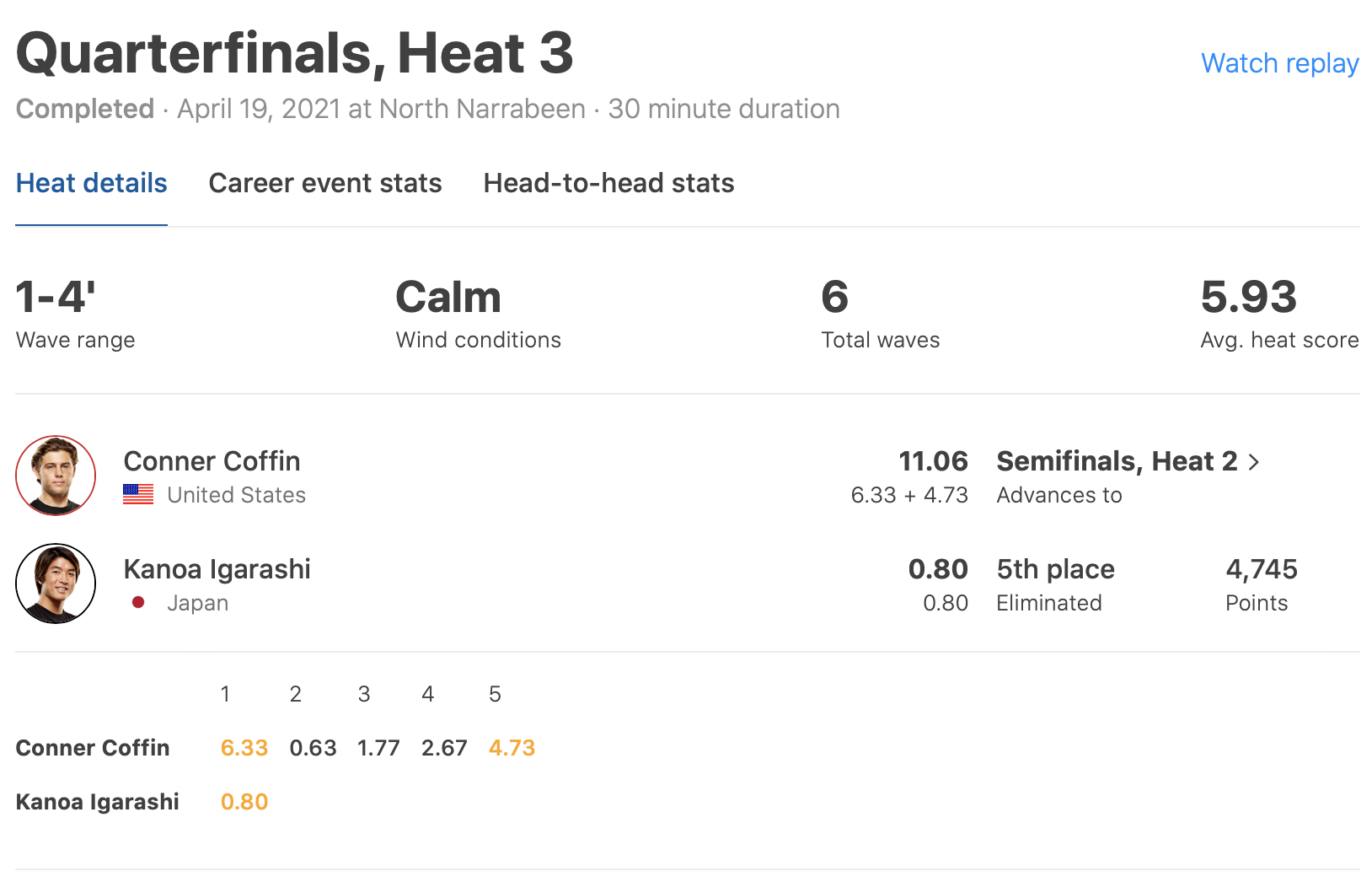Click the 5th place result text
Screen dimensions: 1372x882
tap(1055, 569)
